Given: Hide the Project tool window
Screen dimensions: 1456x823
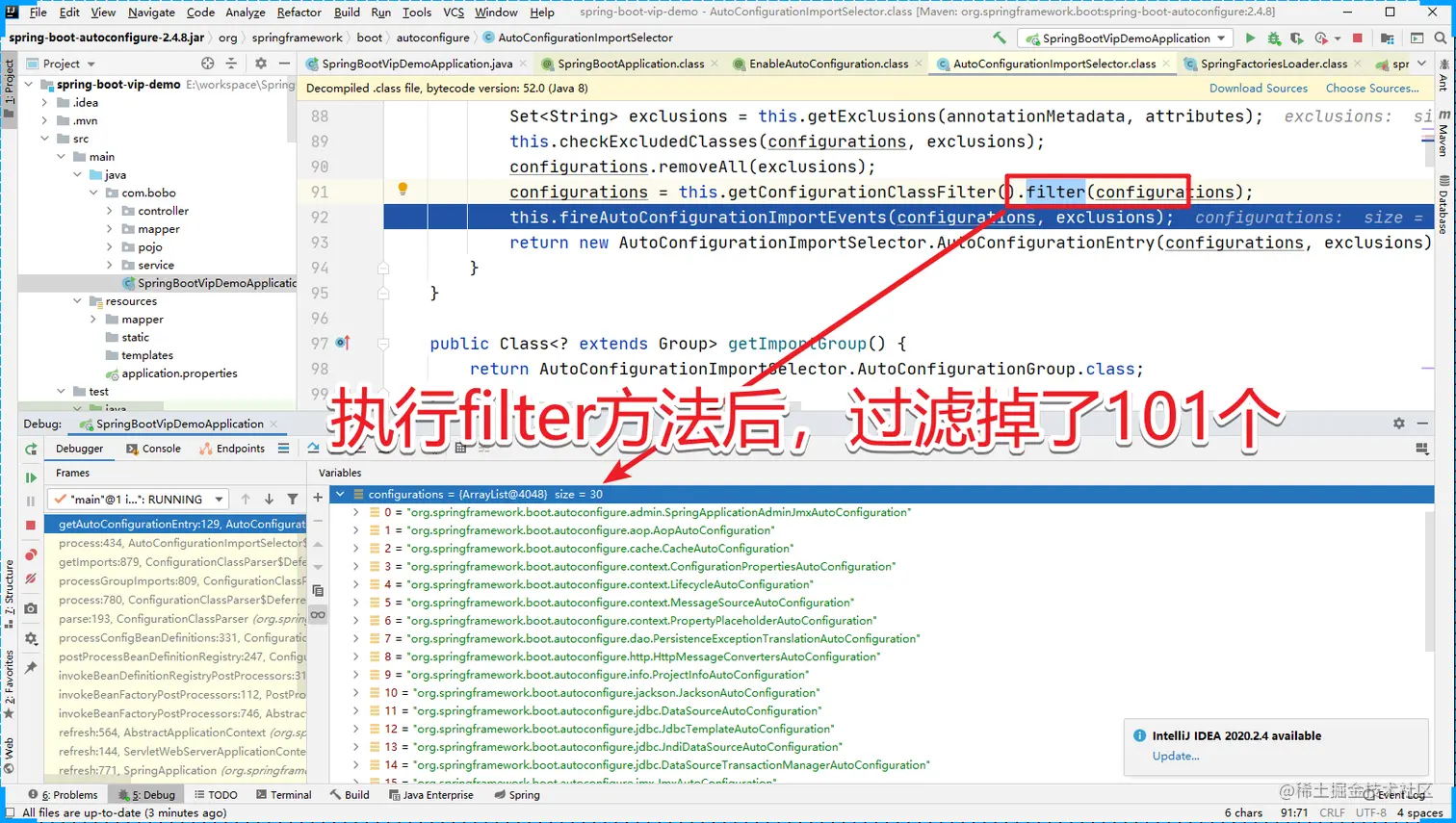Looking at the screenshot, I should [x=284, y=64].
